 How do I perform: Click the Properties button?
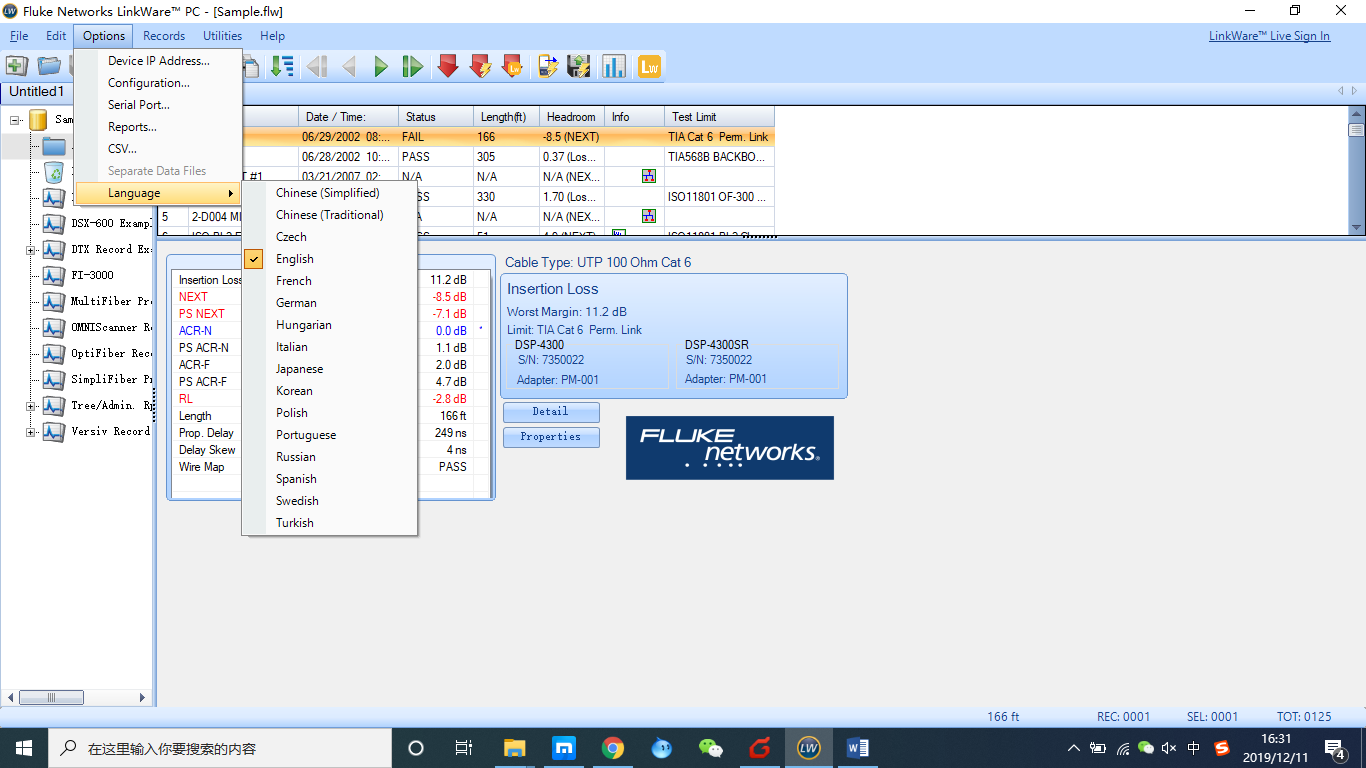pyautogui.click(x=551, y=437)
